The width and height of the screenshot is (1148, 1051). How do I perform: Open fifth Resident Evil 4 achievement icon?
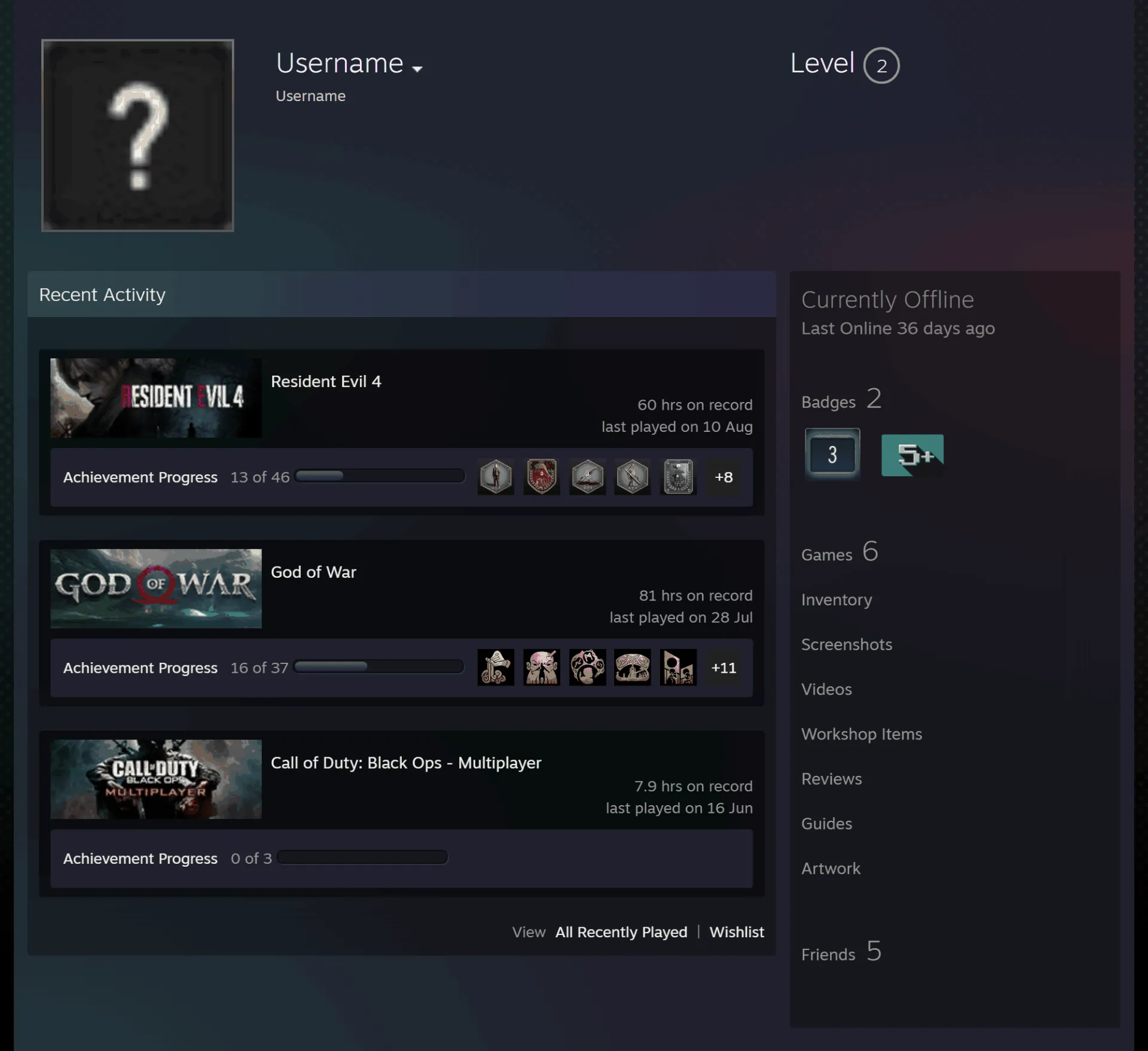(x=678, y=477)
